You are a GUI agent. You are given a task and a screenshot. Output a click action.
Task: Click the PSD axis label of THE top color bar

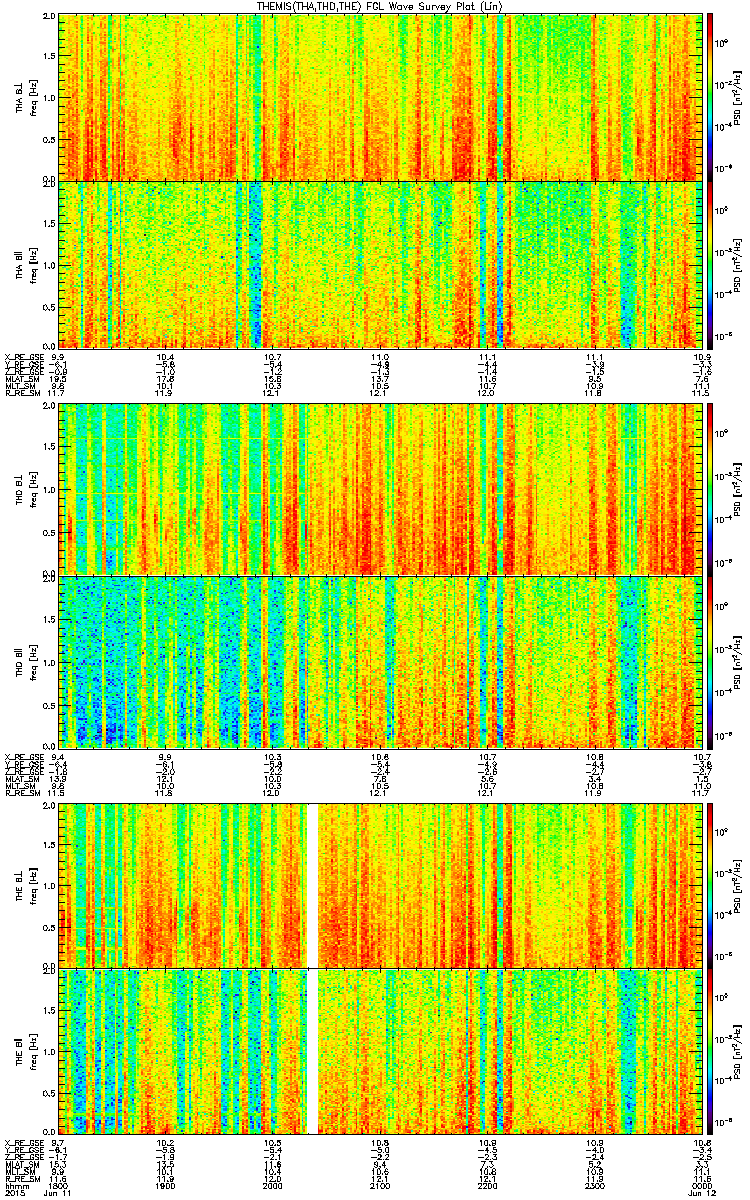tap(736, 884)
